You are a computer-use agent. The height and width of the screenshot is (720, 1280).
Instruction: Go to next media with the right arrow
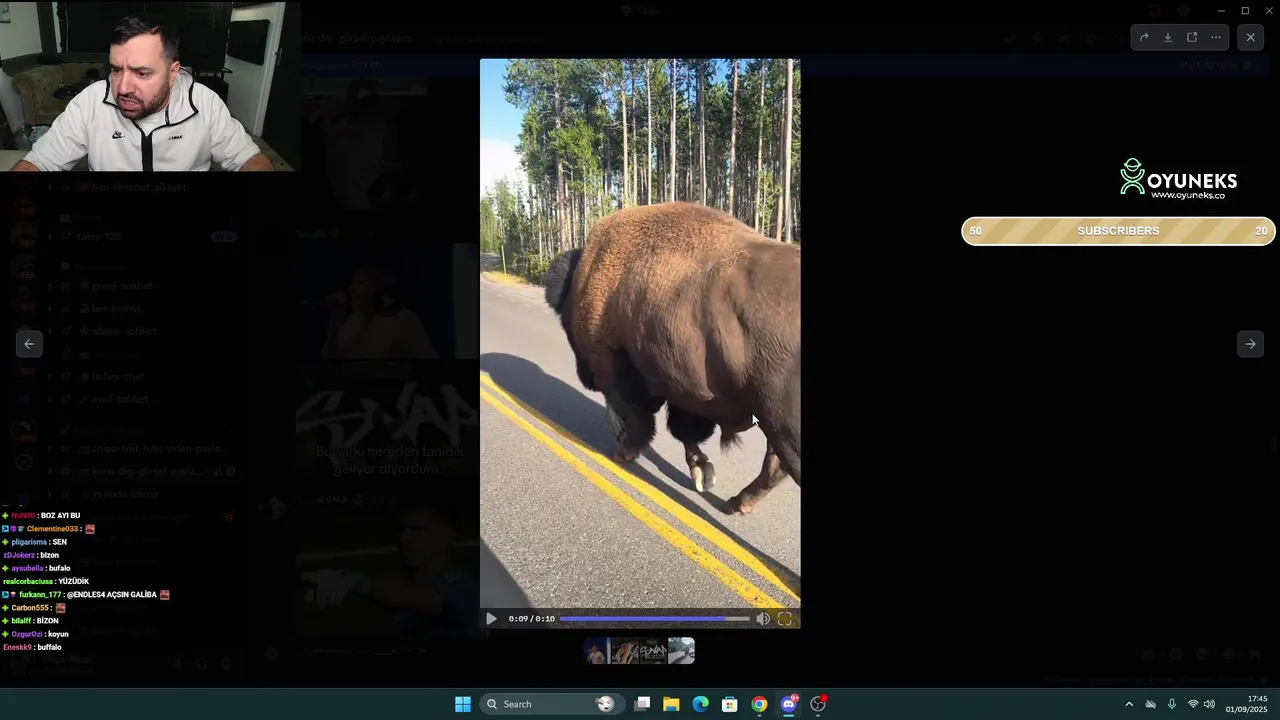click(1250, 344)
